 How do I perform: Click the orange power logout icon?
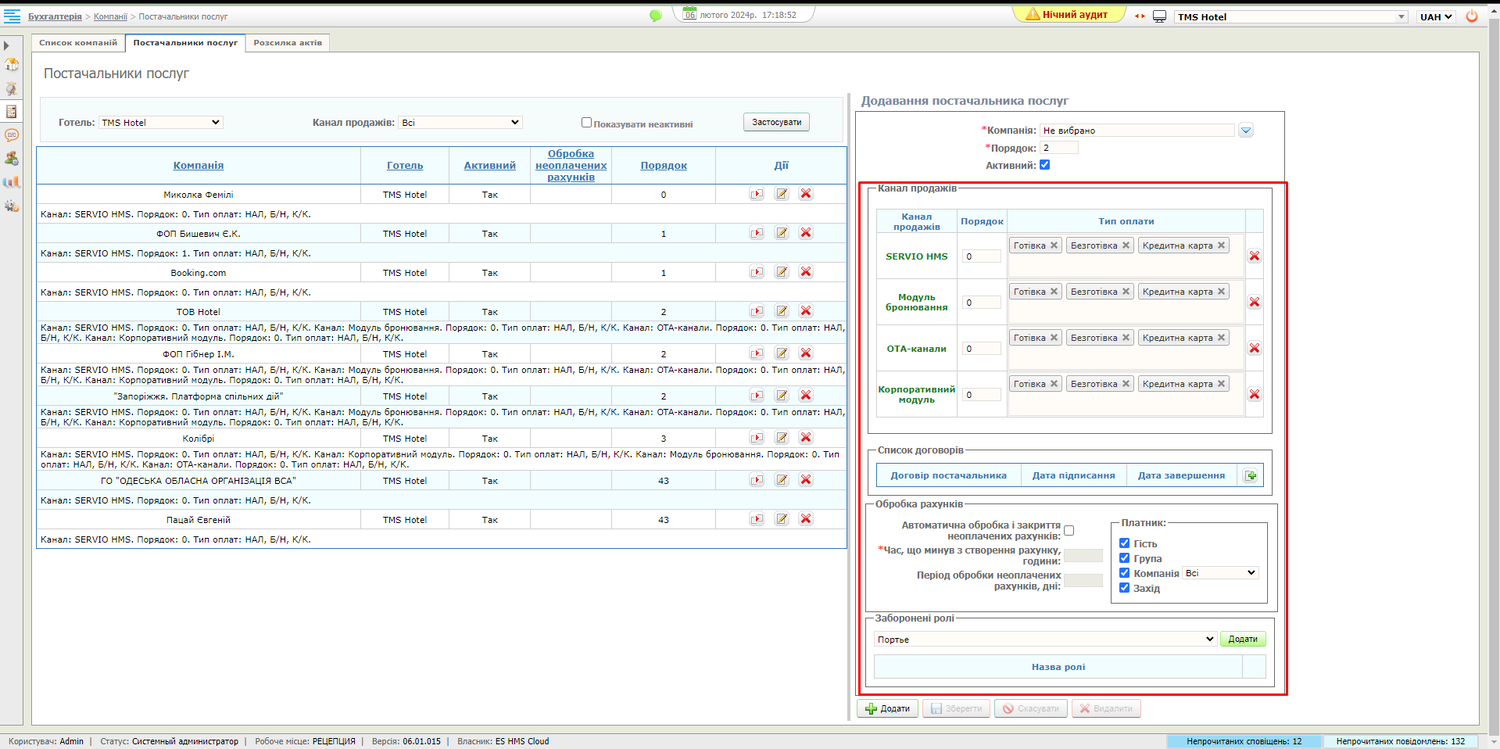[1472, 17]
